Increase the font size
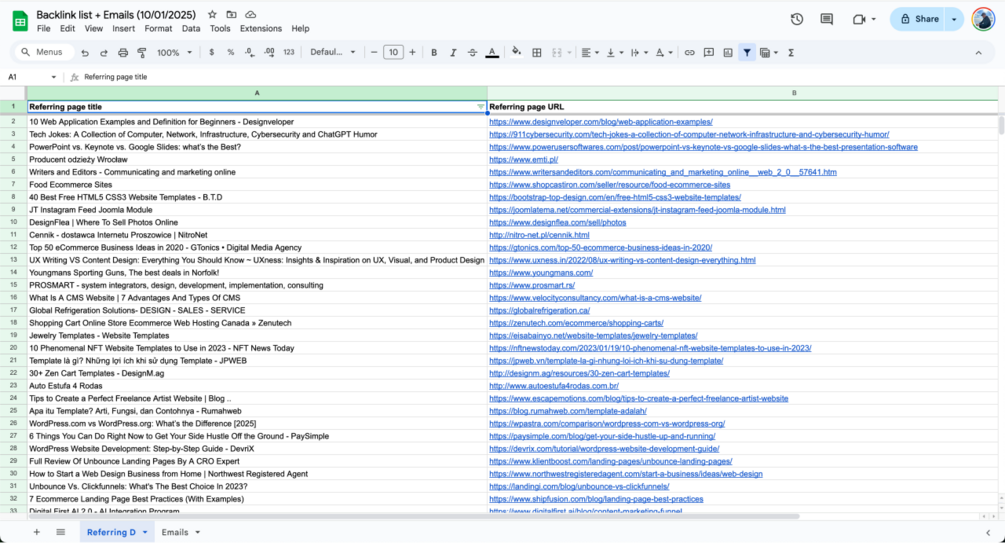 point(412,53)
